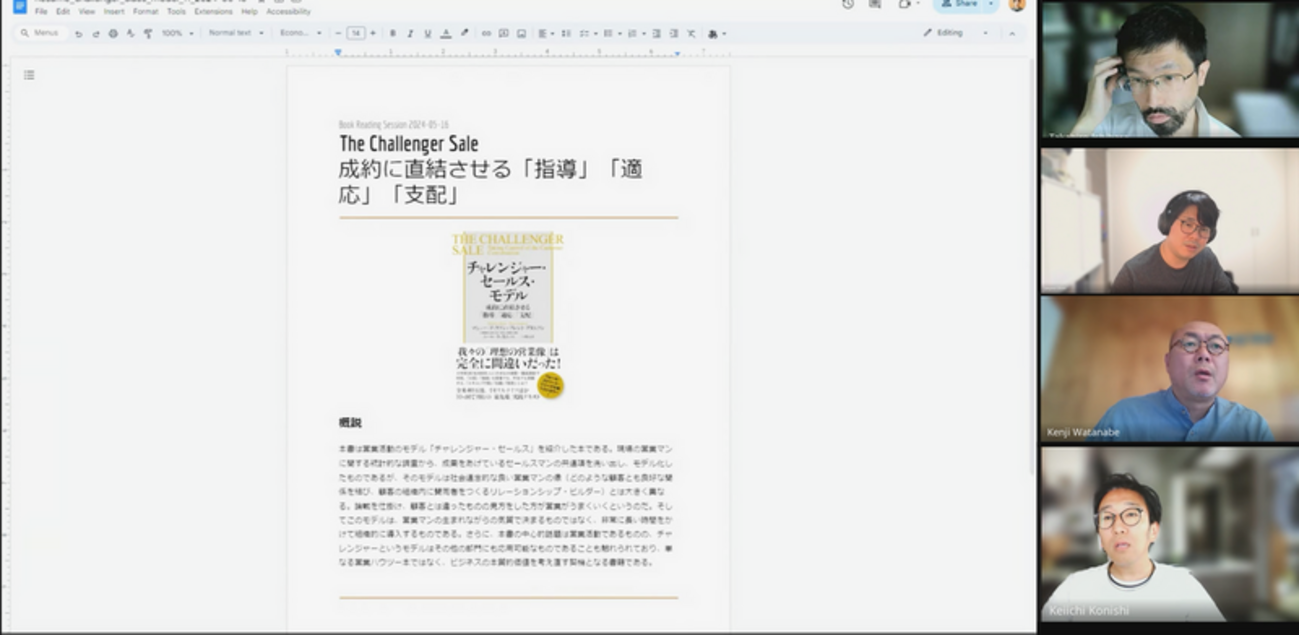Viewport: 1299px width, 635px height.
Task: Open line and paragraph spacing
Action: pos(566,33)
